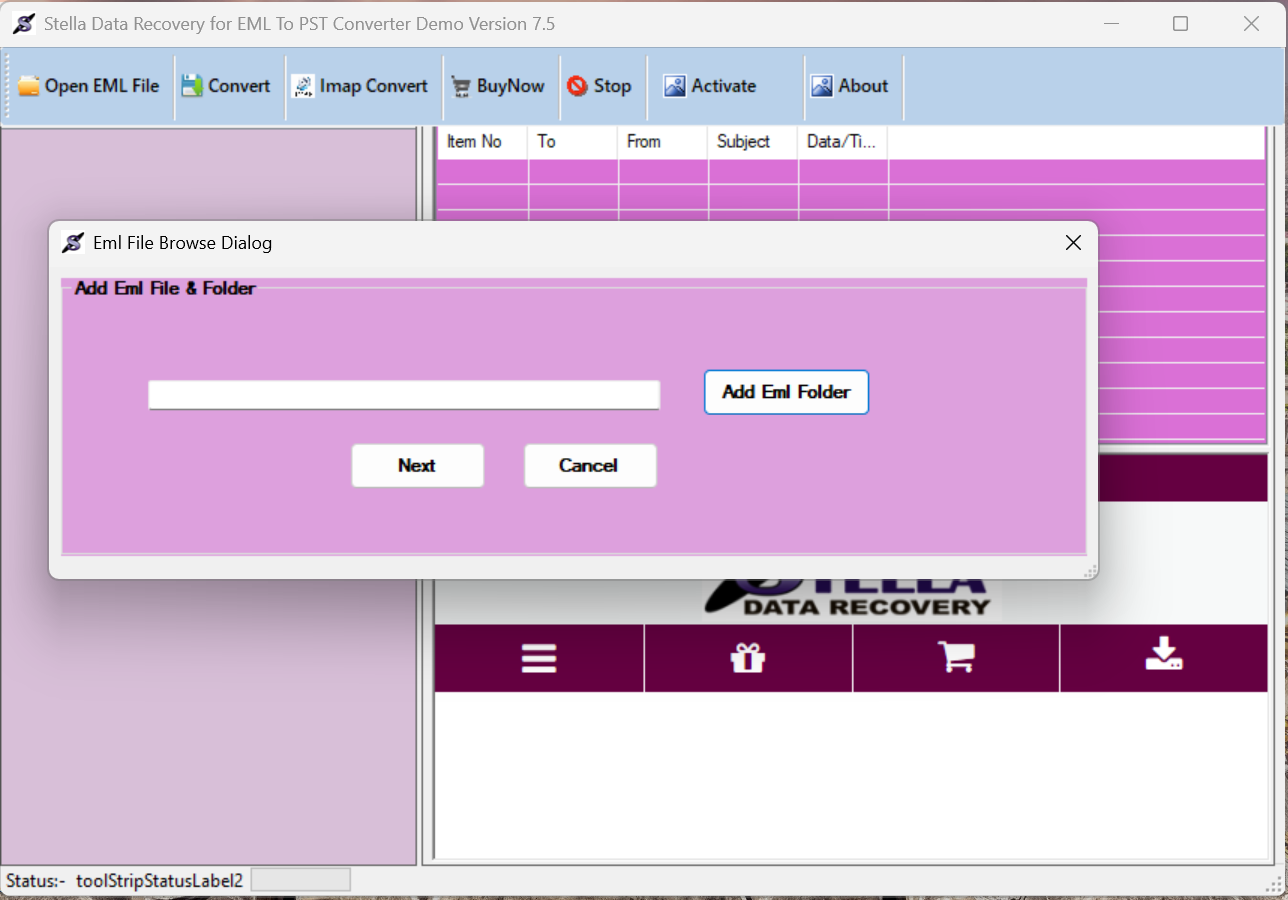Focus the Eml folder path input field
The height and width of the screenshot is (900, 1288).
click(x=404, y=394)
